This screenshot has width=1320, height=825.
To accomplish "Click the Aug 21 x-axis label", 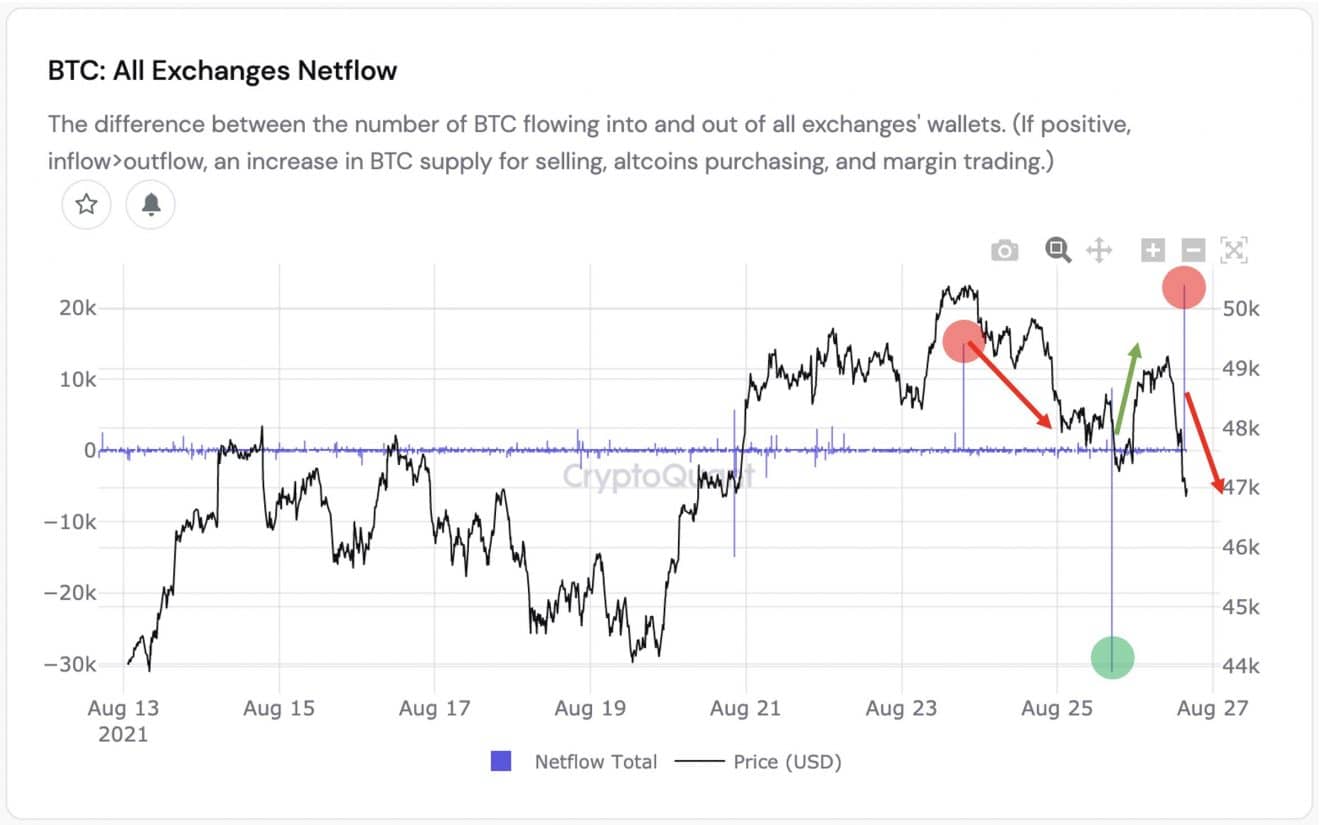I will 745,709.
